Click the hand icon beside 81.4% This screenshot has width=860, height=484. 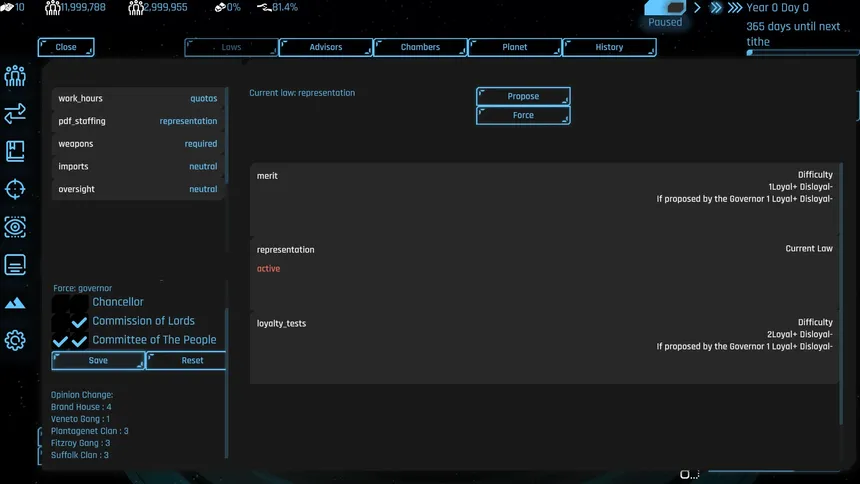tap(264, 8)
